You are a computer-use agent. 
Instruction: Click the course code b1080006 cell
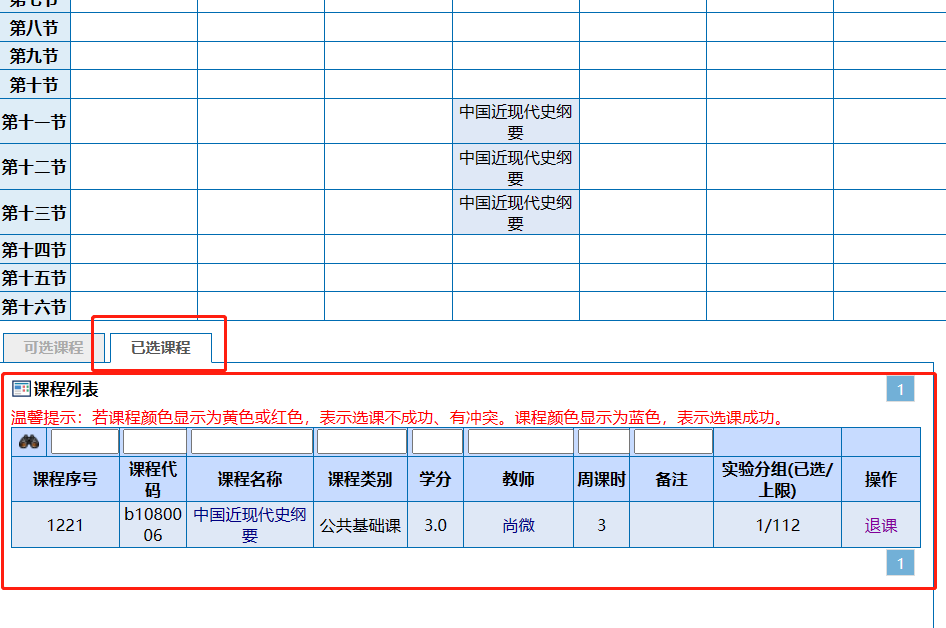click(153, 525)
